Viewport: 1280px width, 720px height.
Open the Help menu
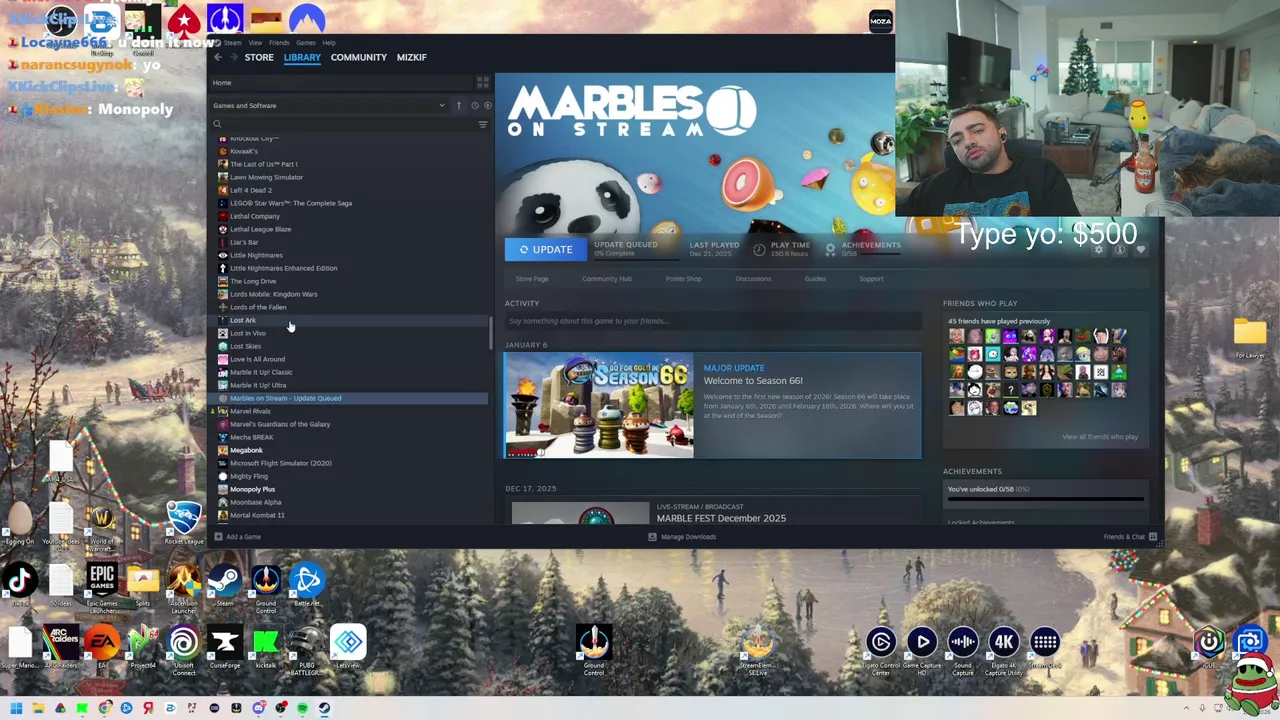coord(329,43)
